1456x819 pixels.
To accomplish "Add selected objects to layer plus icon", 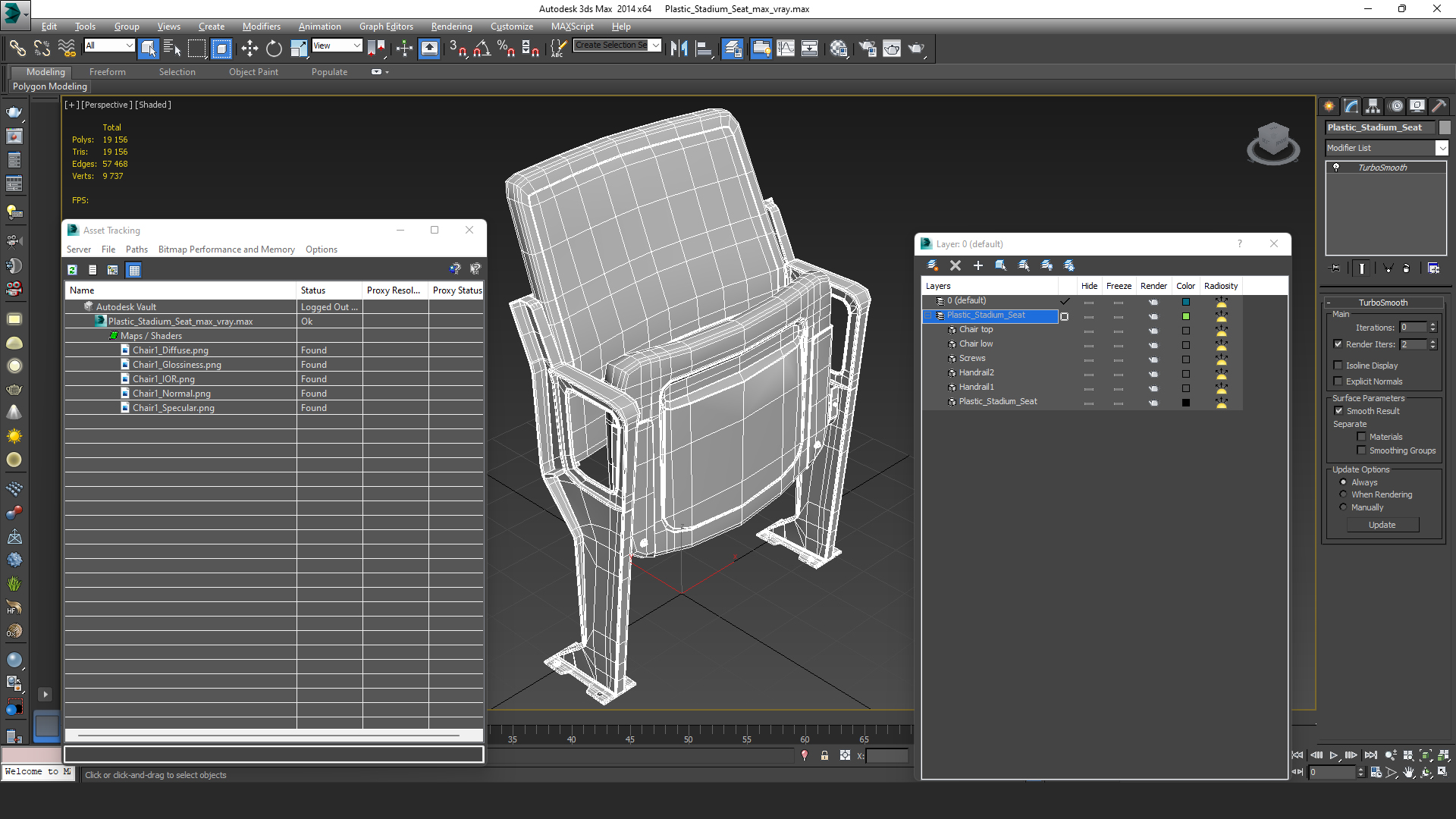I will click(x=978, y=265).
